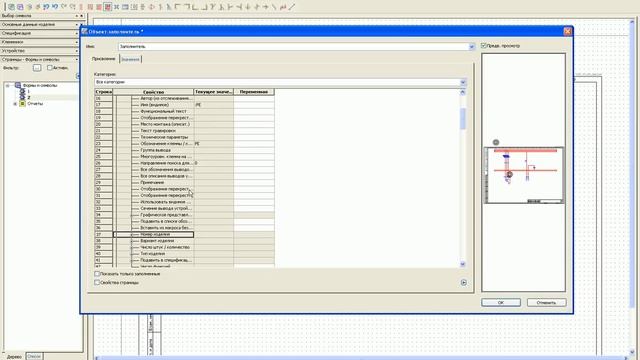Click the 'Формы и символы' tree node icon
The height and width of the screenshot is (360, 640).
point(18,85)
